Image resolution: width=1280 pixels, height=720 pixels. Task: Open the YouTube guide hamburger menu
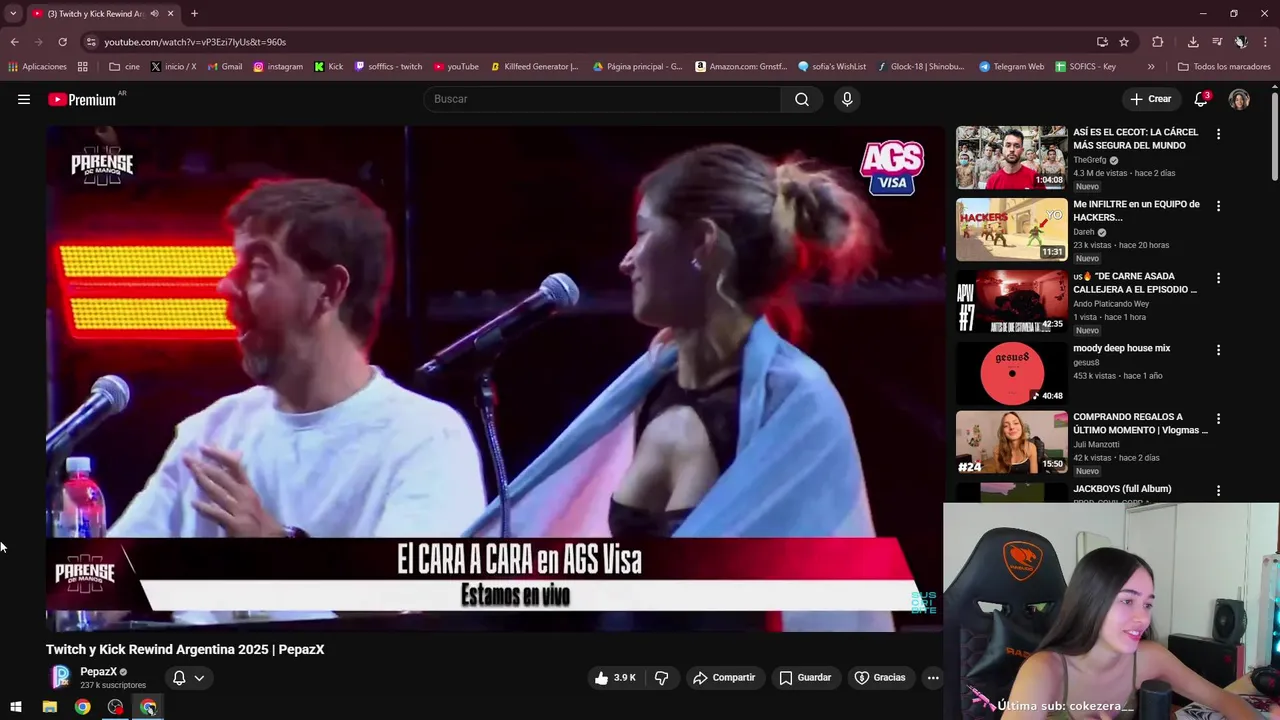click(24, 99)
